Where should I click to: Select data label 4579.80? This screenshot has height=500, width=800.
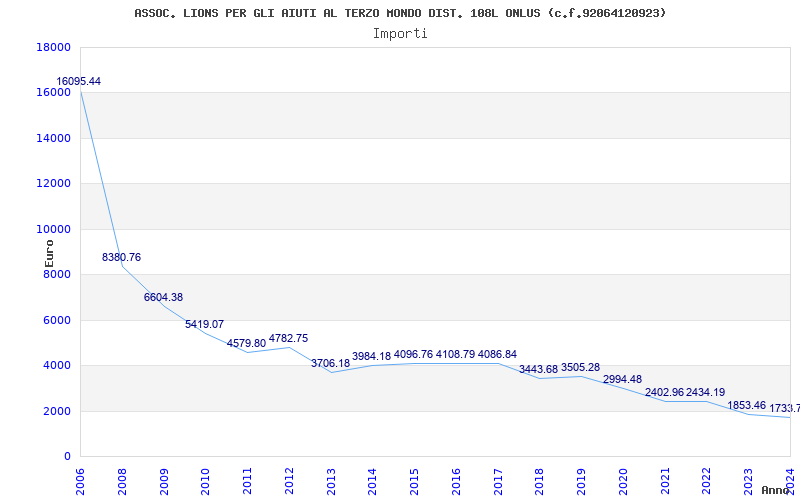(x=246, y=343)
